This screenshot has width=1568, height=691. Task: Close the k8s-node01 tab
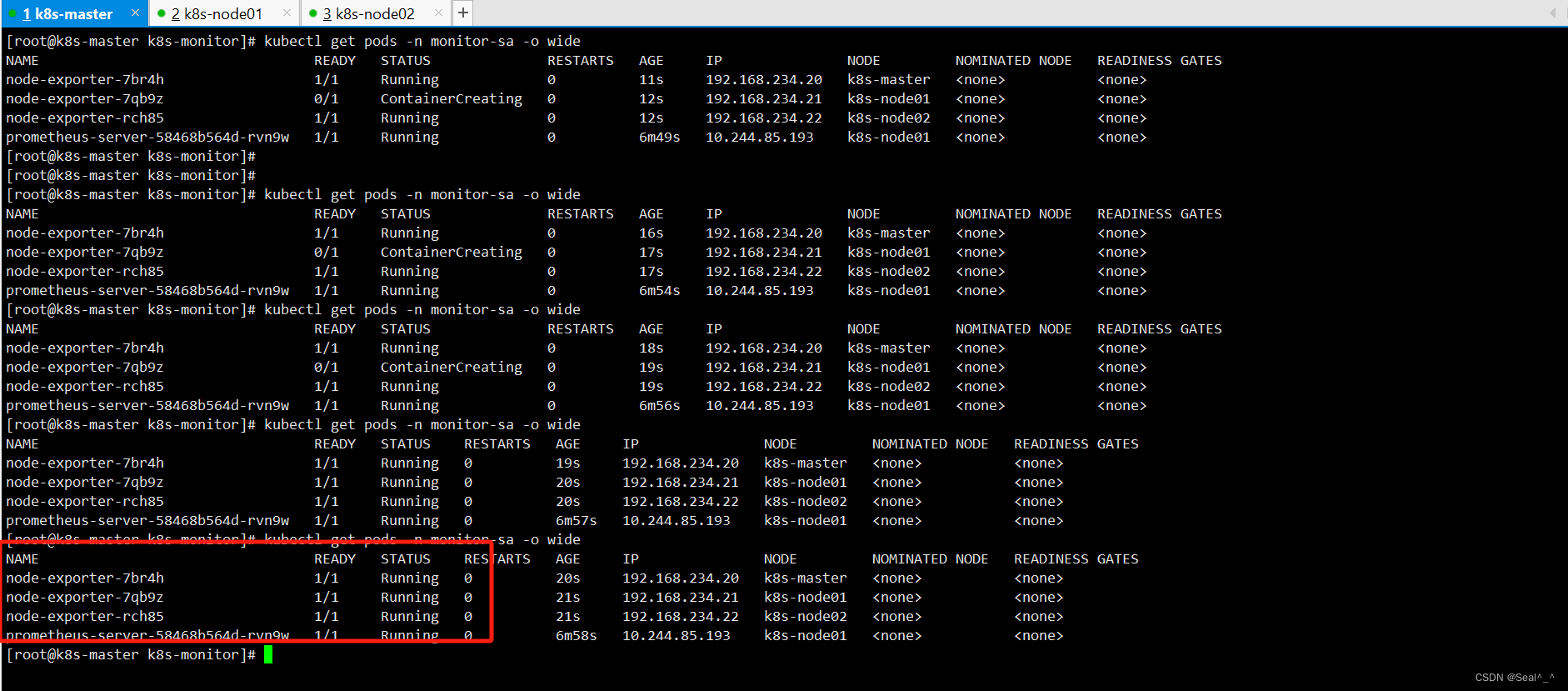(287, 13)
